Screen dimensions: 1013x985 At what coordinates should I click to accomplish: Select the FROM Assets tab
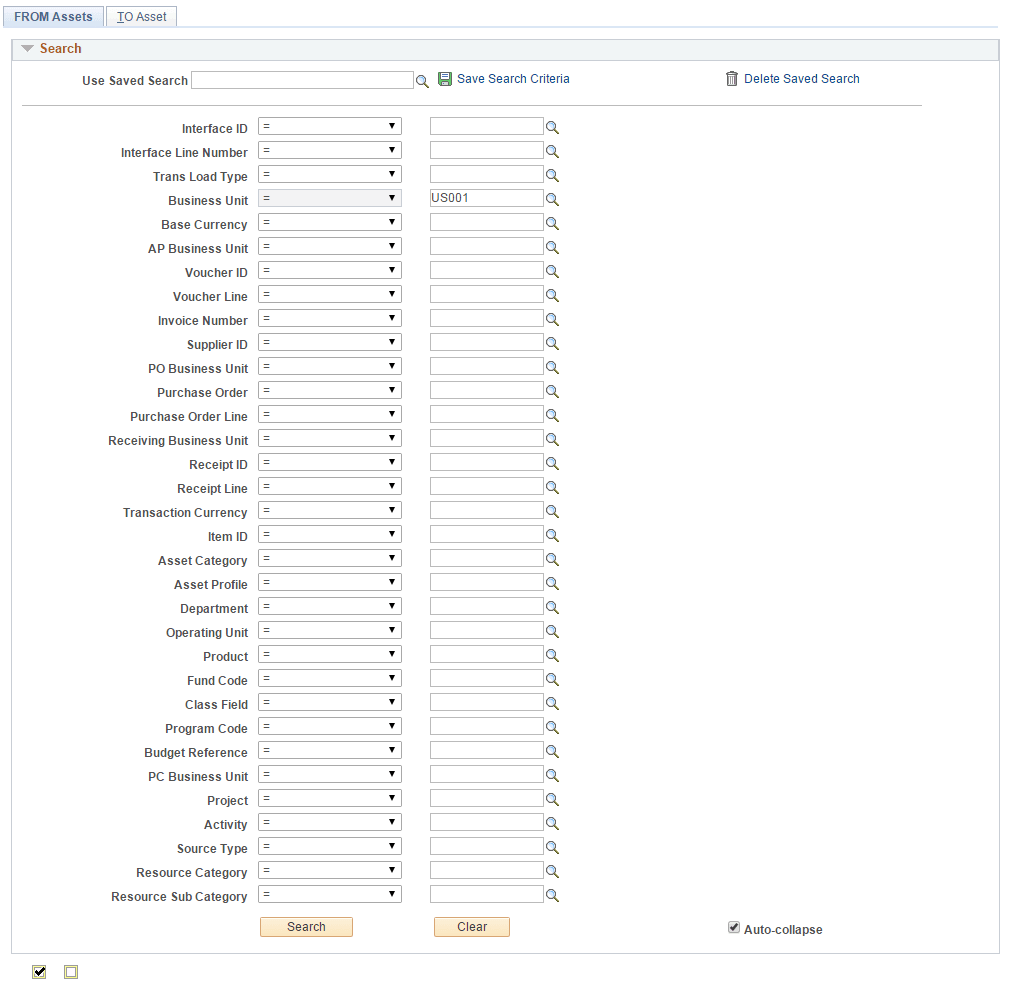pos(53,16)
